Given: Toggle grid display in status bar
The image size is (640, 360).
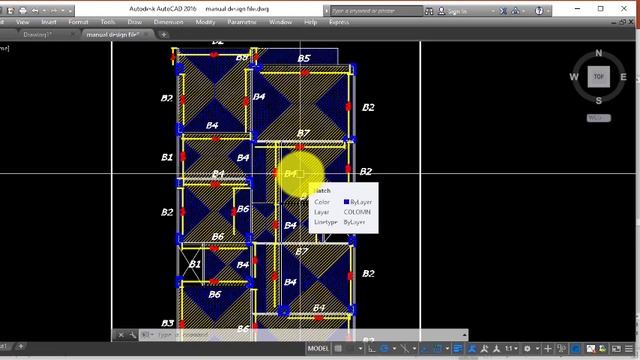Looking at the screenshot, I should click(x=338, y=349).
